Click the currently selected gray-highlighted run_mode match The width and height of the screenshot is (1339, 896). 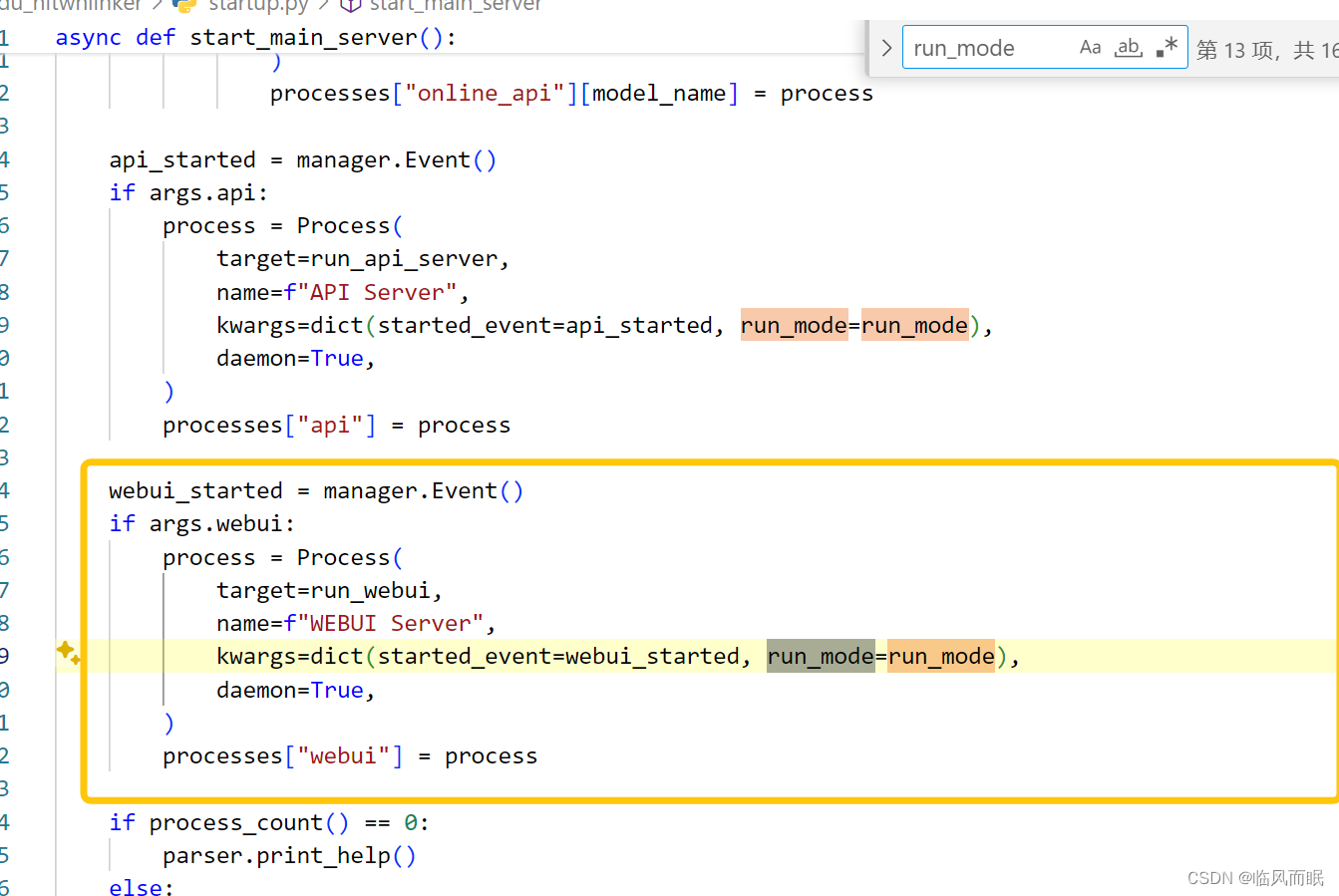[821, 657]
